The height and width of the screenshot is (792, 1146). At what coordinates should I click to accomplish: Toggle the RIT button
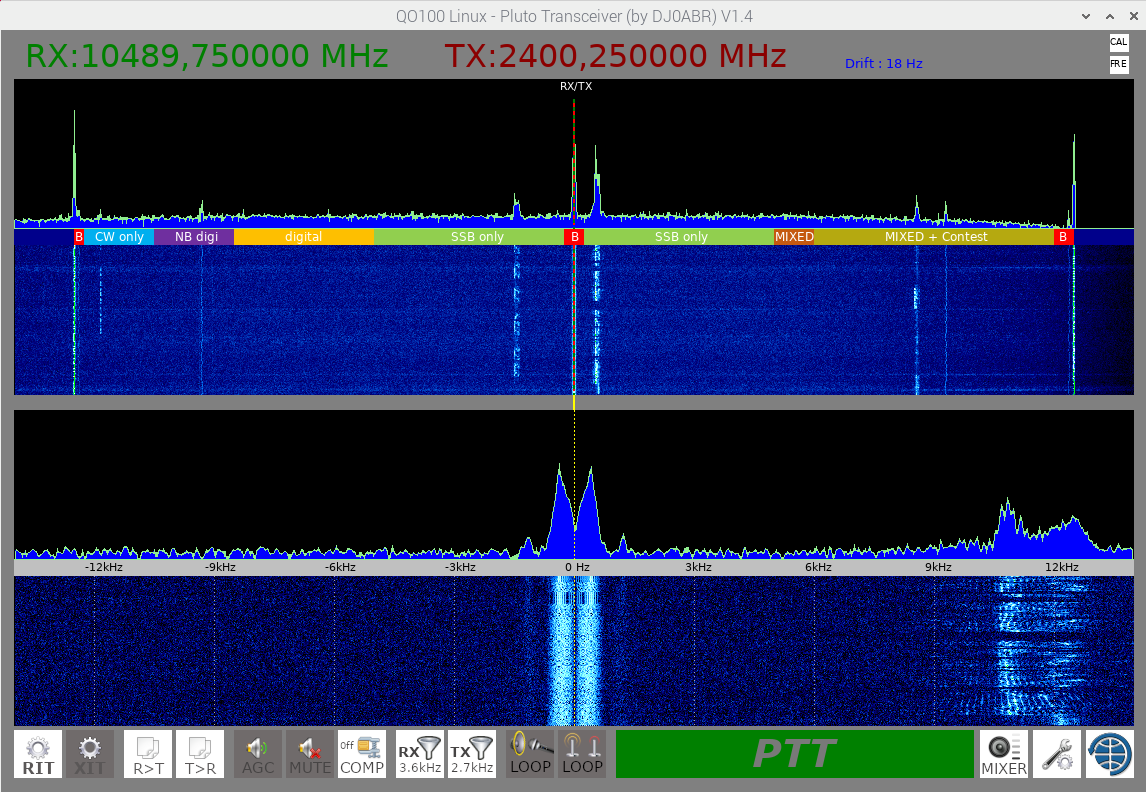pyautogui.click(x=38, y=754)
